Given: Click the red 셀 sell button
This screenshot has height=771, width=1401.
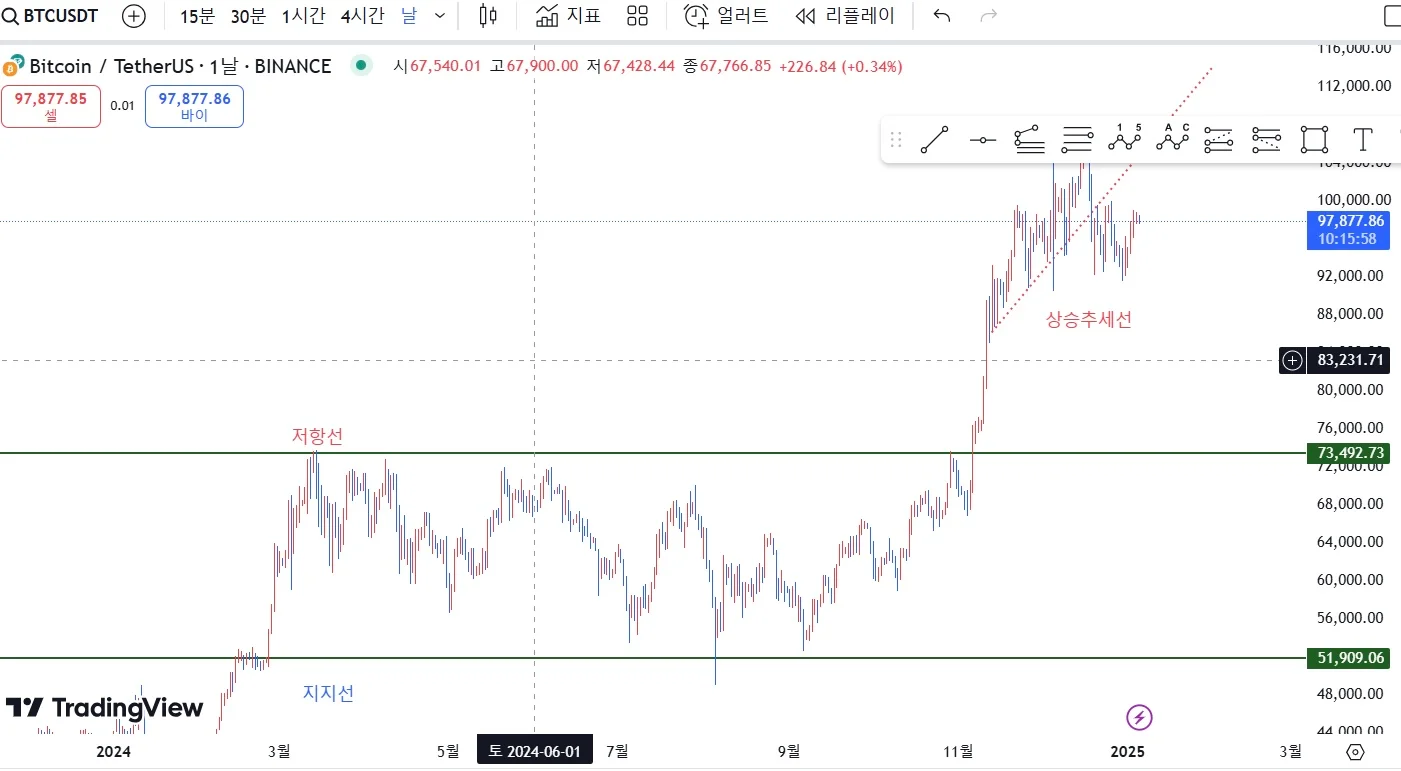Looking at the screenshot, I should click(51, 106).
